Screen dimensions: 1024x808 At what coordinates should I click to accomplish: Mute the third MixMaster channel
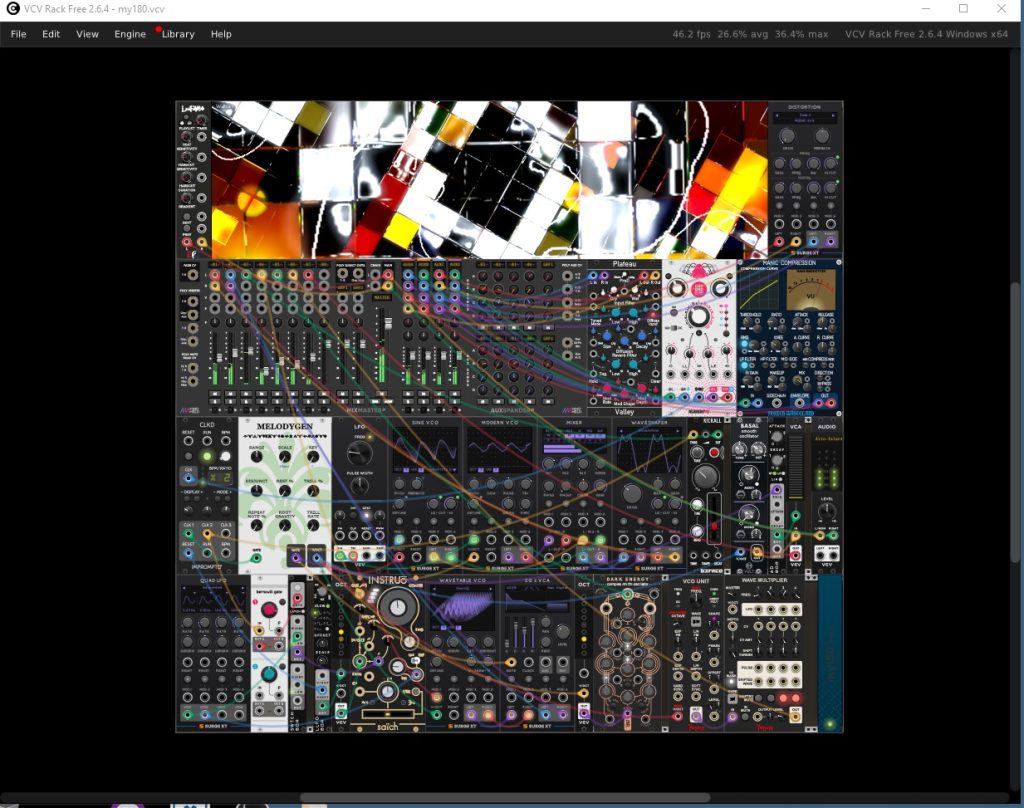pos(246,395)
